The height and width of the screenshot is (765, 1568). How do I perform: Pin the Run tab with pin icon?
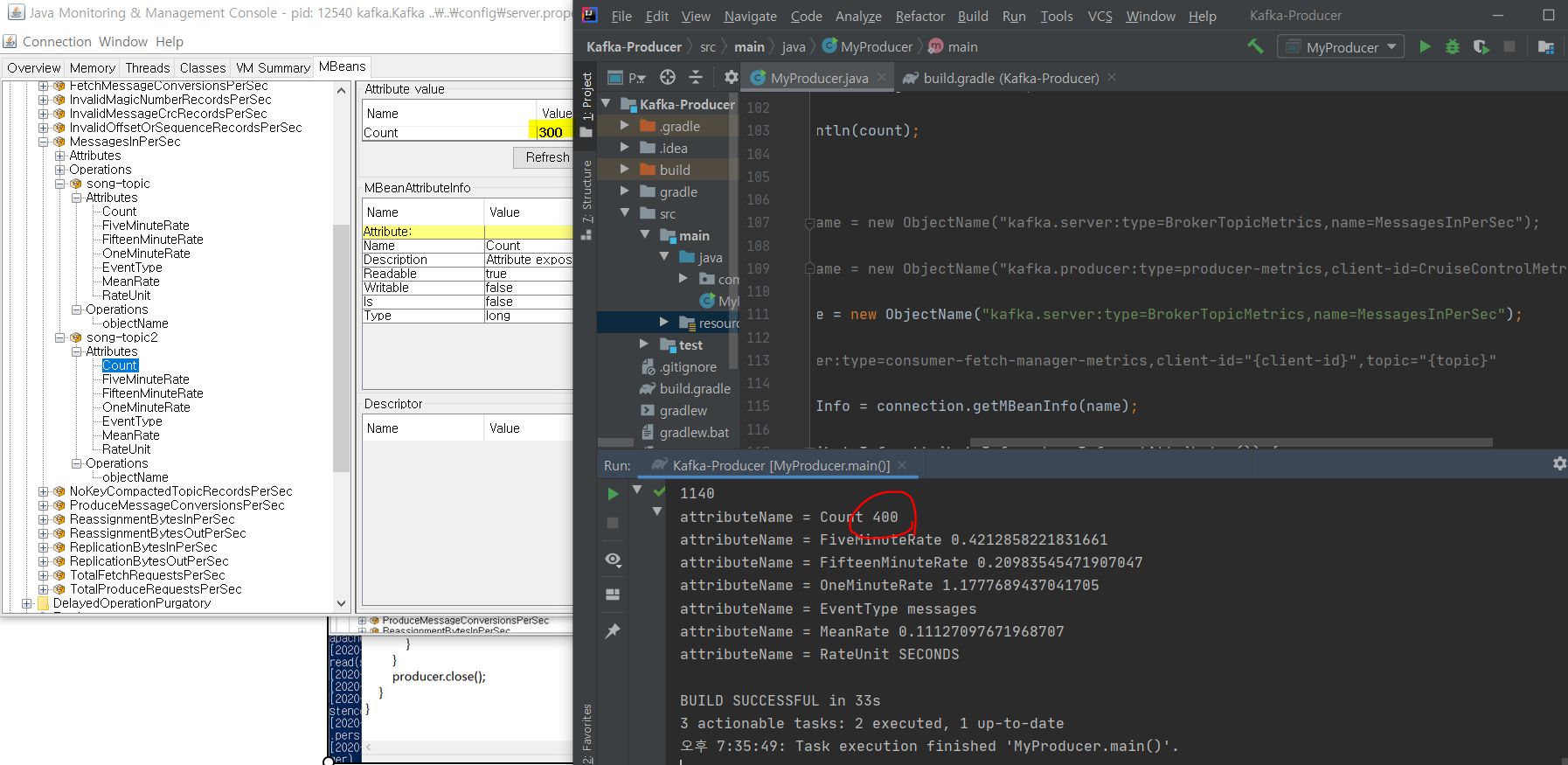pos(613,630)
